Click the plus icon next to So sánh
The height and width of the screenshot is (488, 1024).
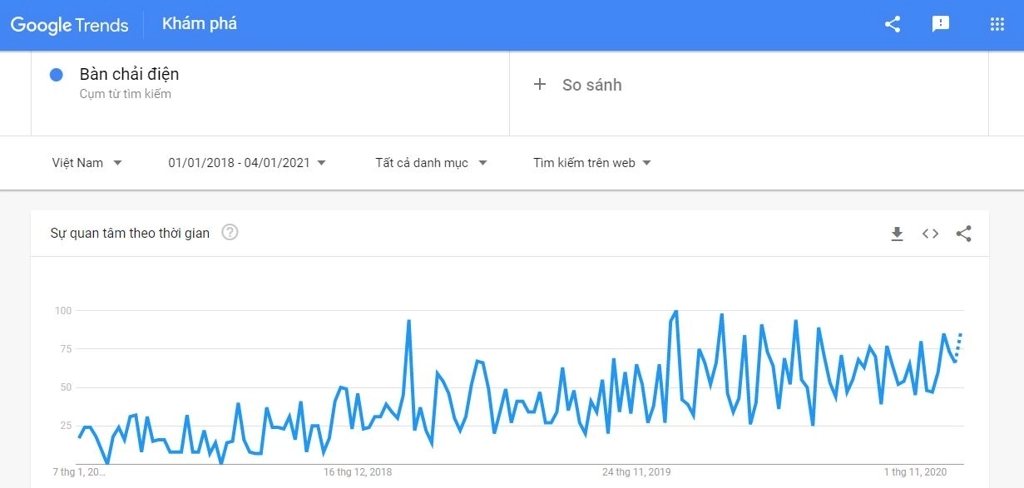[x=539, y=84]
